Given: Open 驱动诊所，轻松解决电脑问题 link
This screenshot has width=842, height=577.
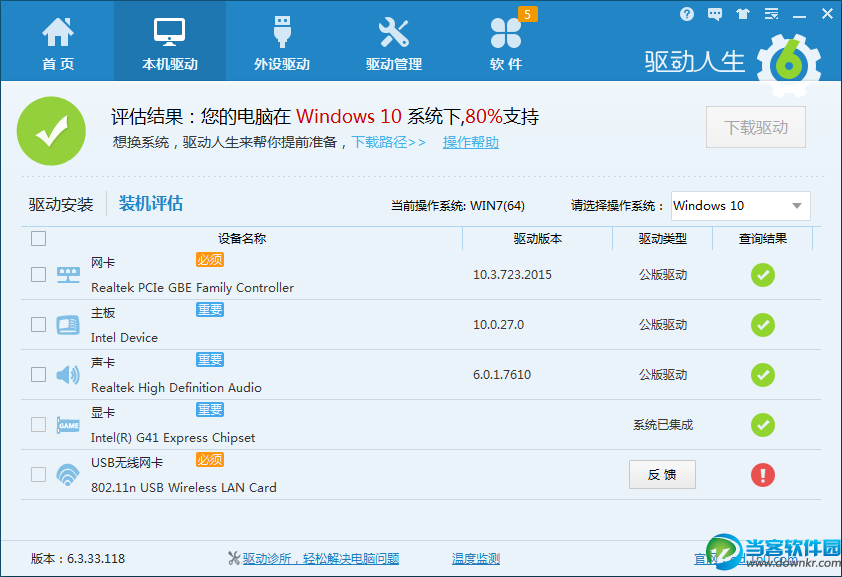Looking at the screenshot, I should [x=321, y=559].
